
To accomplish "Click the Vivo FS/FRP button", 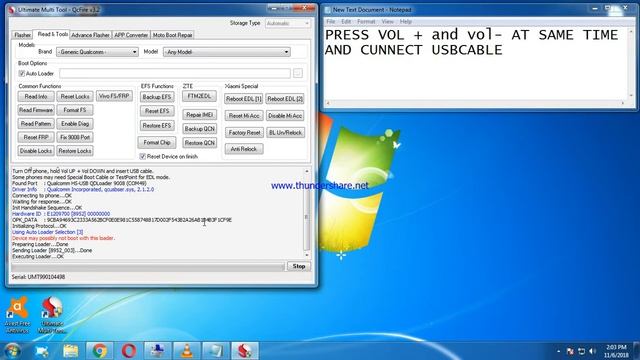I will [x=114, y=96].
